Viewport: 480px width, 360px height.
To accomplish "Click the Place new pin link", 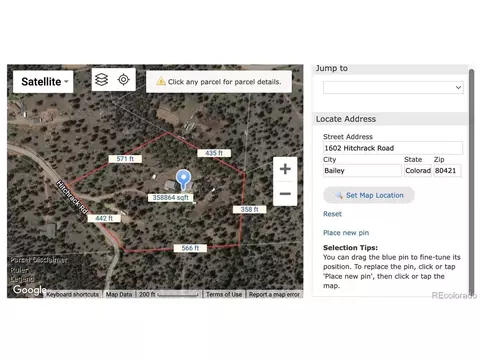I will [x=346, y=233].
